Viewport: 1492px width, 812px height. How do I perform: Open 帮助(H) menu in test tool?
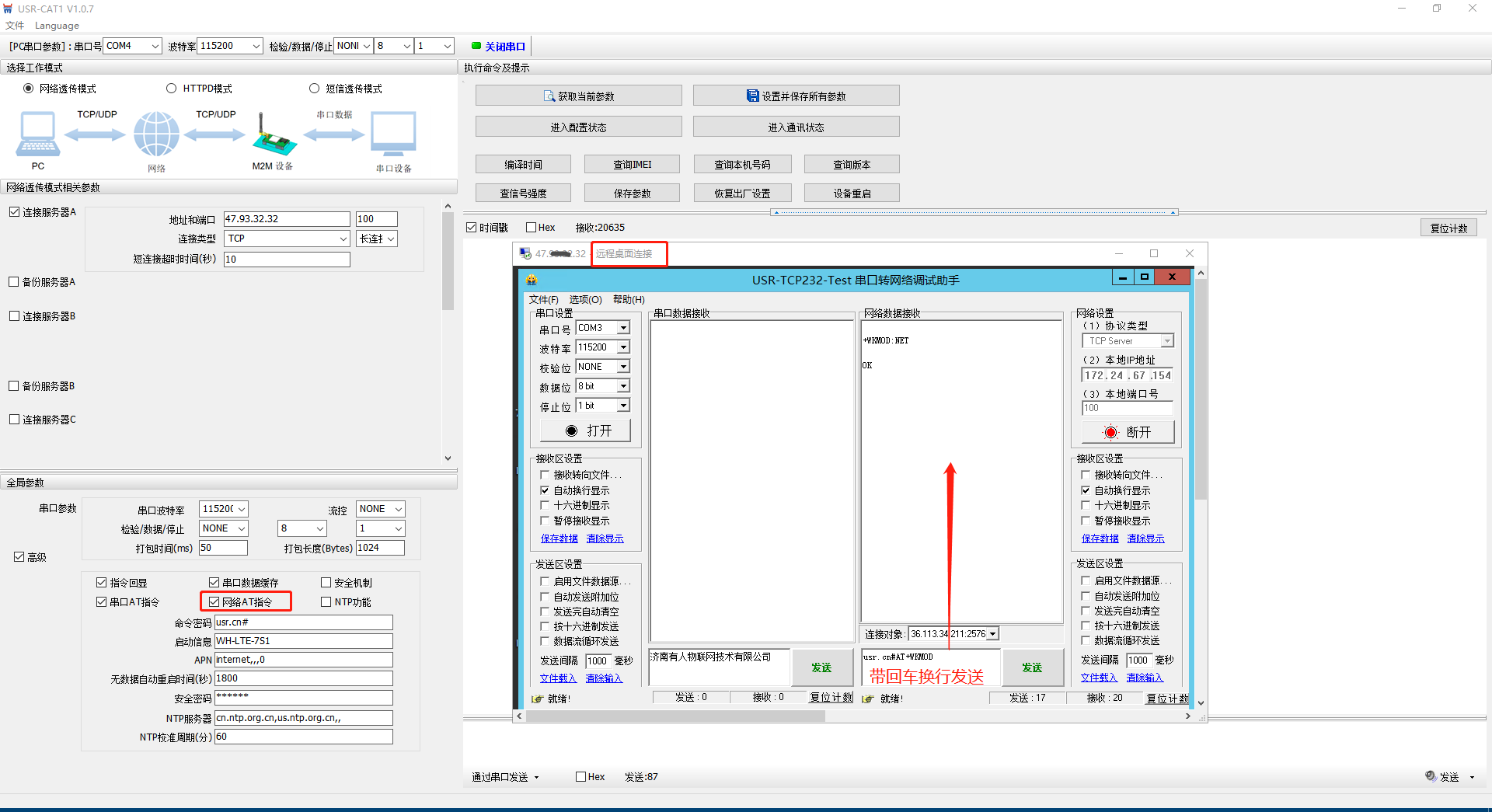point(629,299)
